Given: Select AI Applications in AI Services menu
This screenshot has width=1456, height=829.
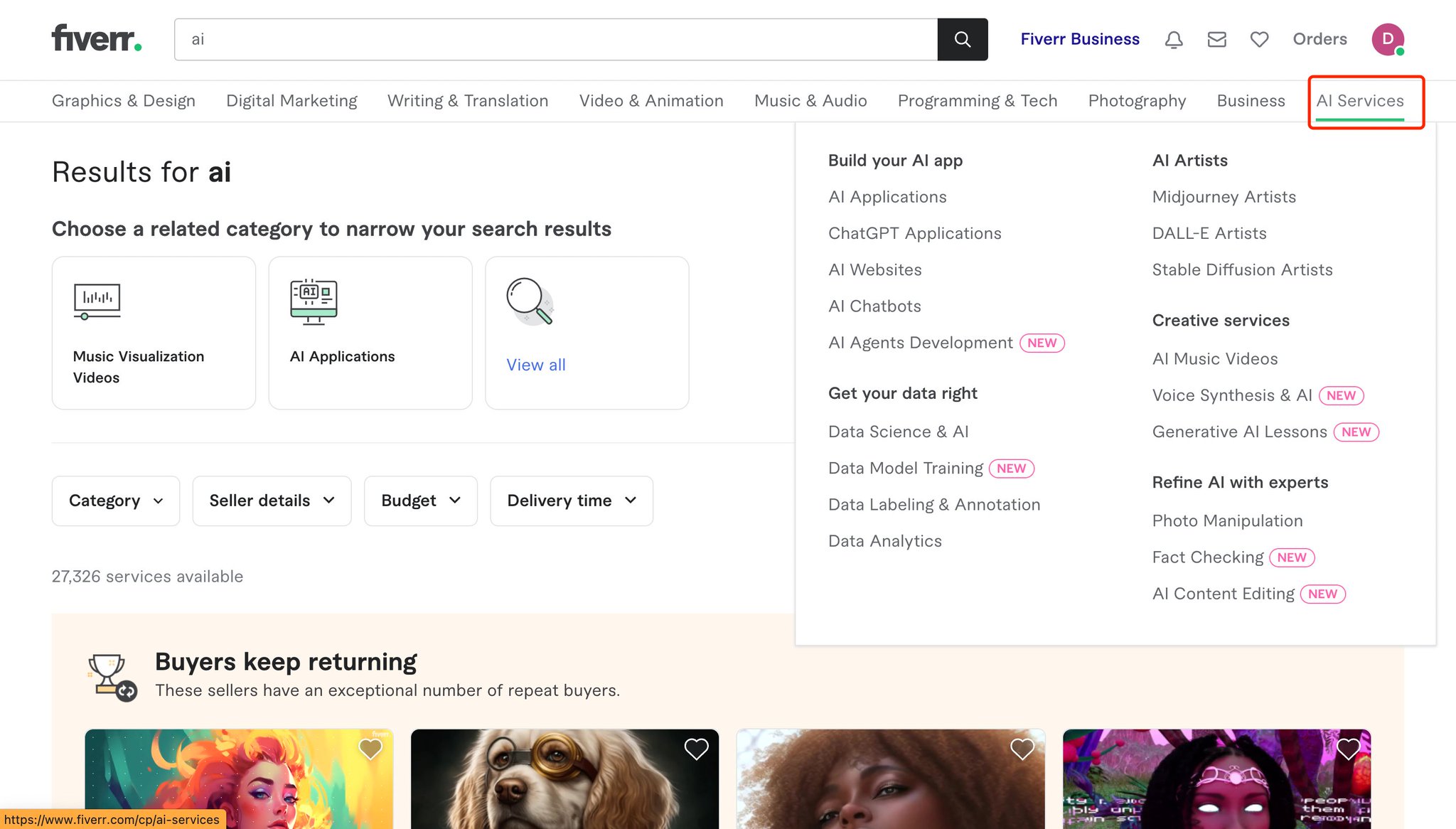Looking at the screenshot, I should [x=887, y=197].
